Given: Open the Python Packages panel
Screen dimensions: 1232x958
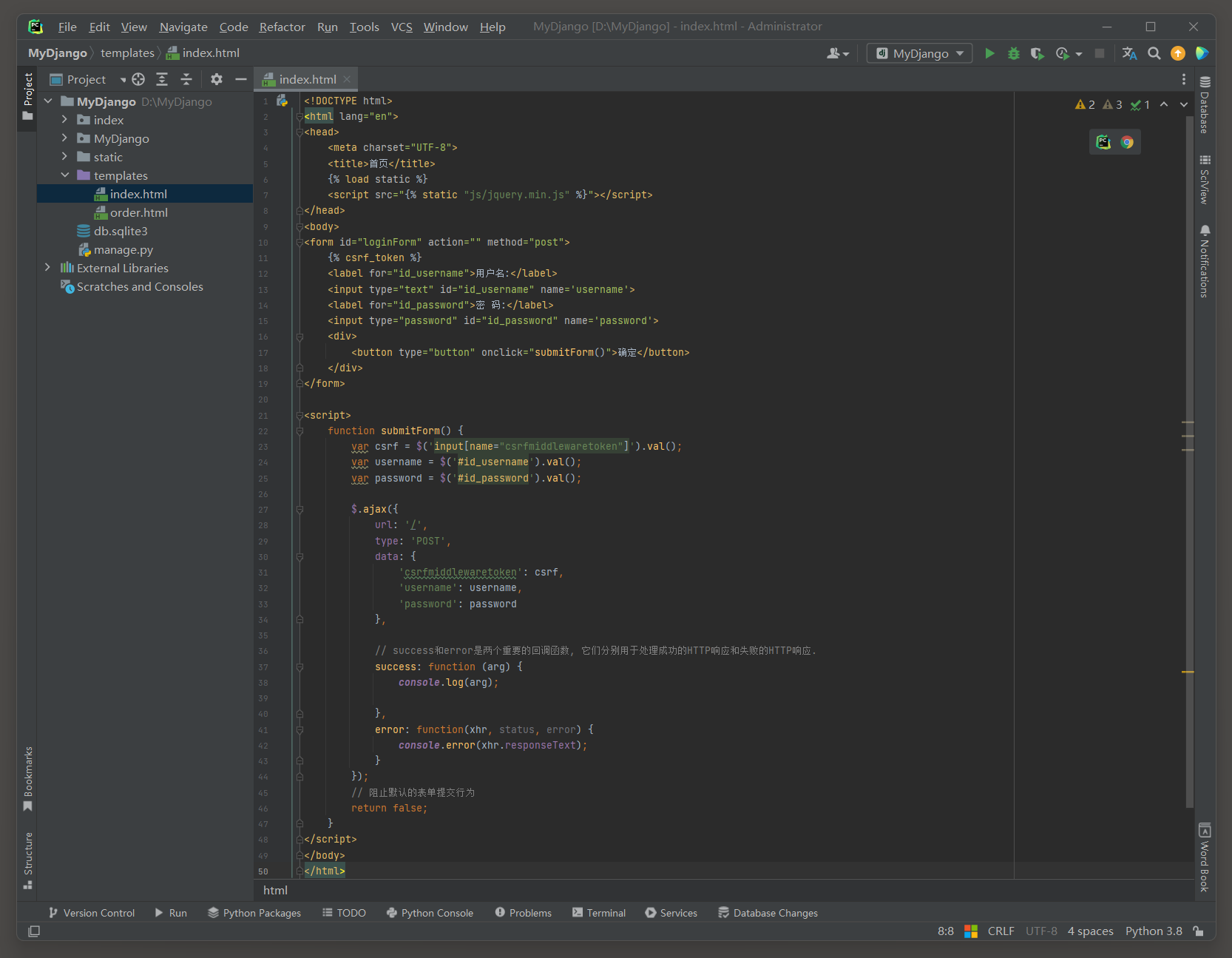Looking at the screenshot, I should point(254,913).
